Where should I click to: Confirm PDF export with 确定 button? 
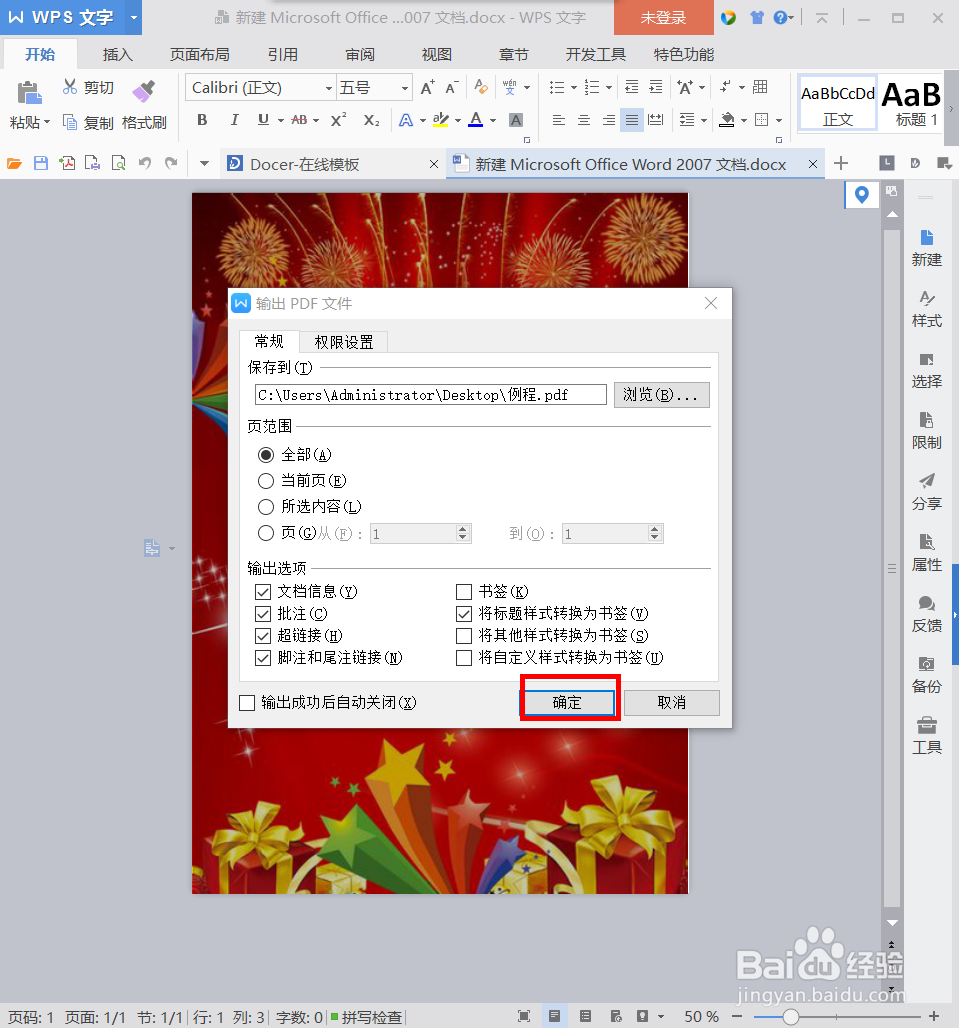[x=567, y=703]
